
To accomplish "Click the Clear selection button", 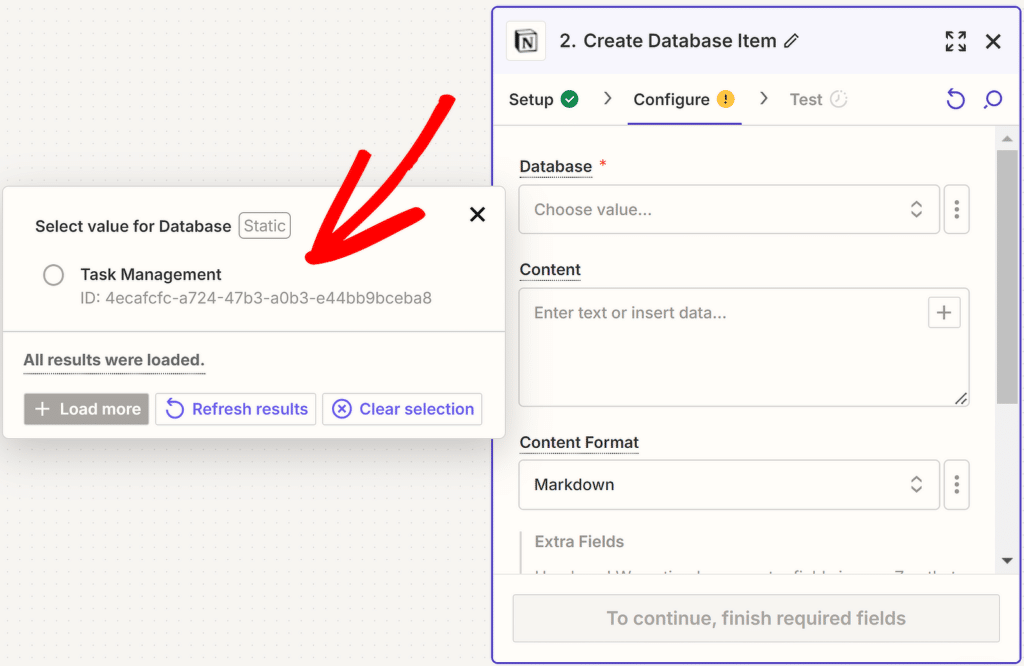I will 402,409.
